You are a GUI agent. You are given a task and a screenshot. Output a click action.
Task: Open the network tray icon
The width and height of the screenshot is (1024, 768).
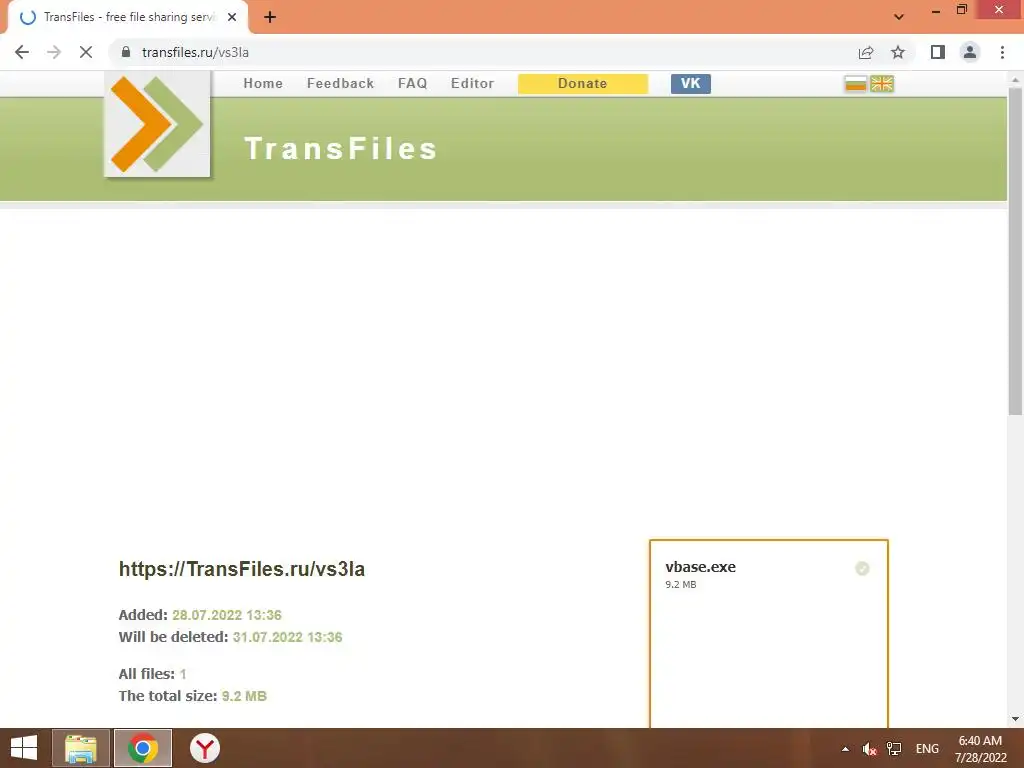[894, 749]
